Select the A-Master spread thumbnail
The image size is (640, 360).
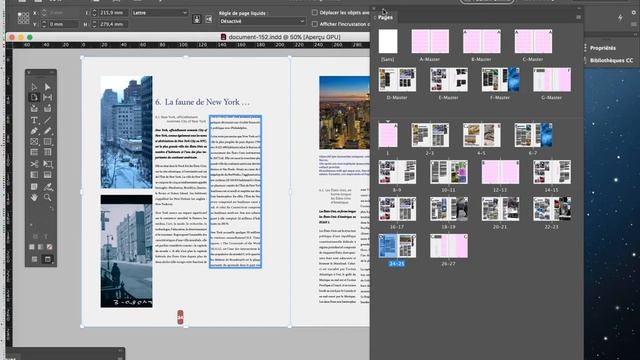tap(430, 41)
